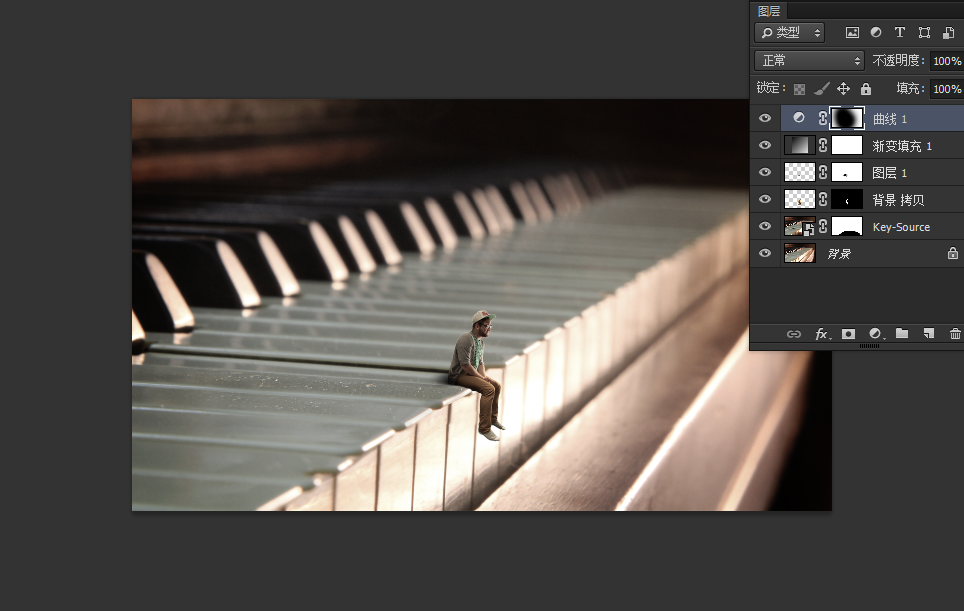Select layer name 背景 拷贝
The image size is (964, 611).
pos(898,200)
